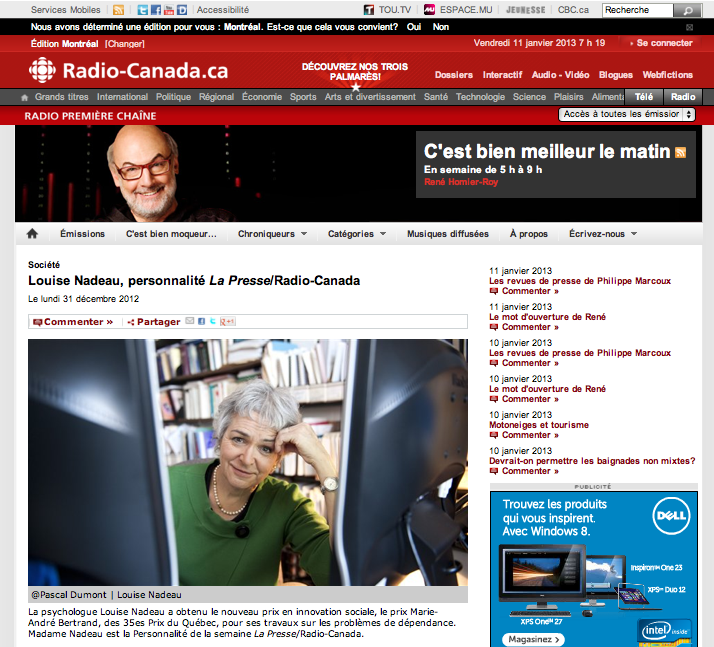Click [Changer] edition link
The width and height of the screenshot is (714, 647).
(125, 44)
